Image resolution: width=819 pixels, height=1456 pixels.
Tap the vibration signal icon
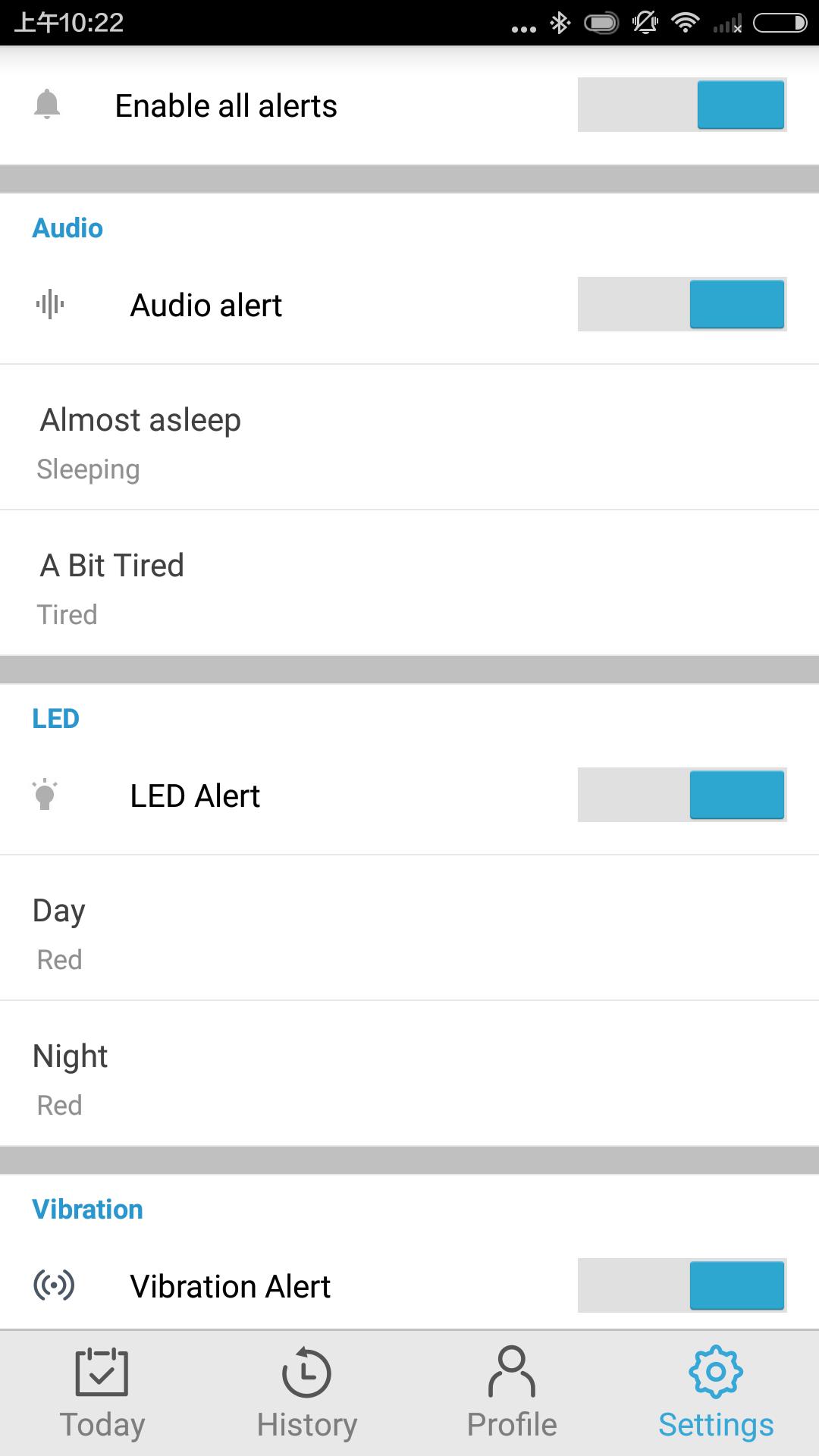pos(54,1285)
